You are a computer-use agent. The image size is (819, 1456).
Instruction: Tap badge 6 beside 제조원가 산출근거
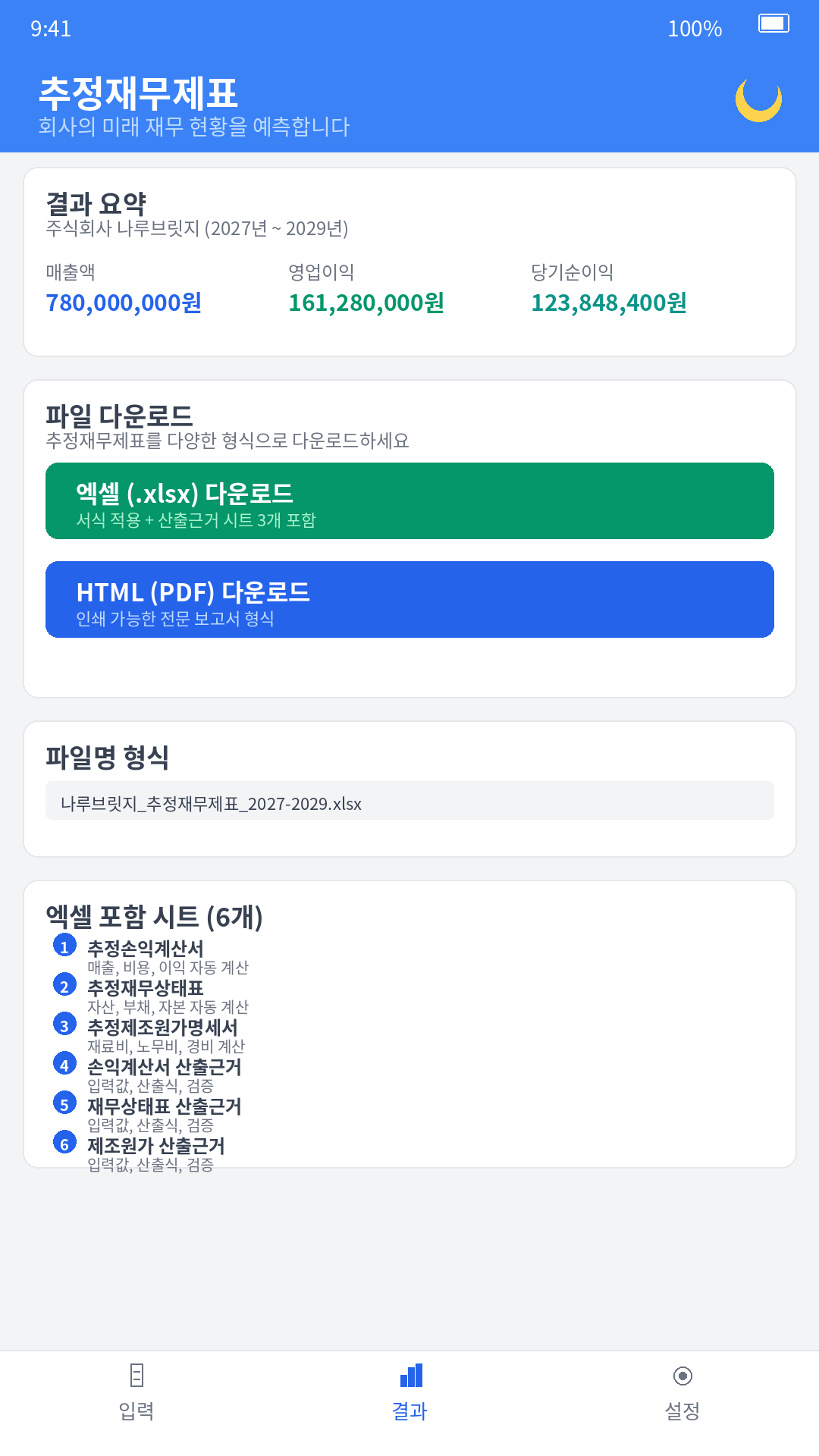point(64,1143)
